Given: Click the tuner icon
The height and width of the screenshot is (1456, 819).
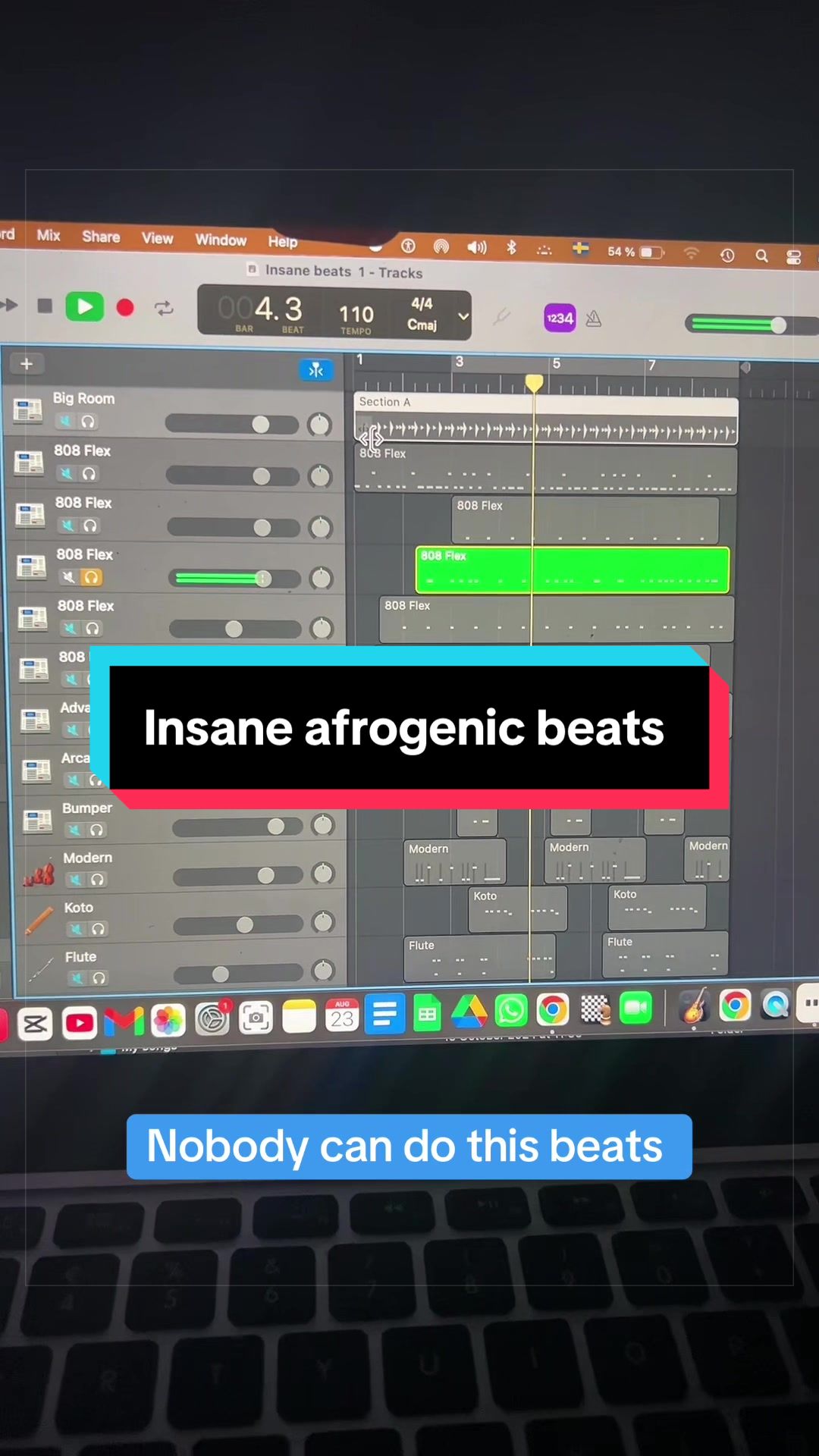Looking at the screenshot, I should pyautogui.click(x=501, y=317).
